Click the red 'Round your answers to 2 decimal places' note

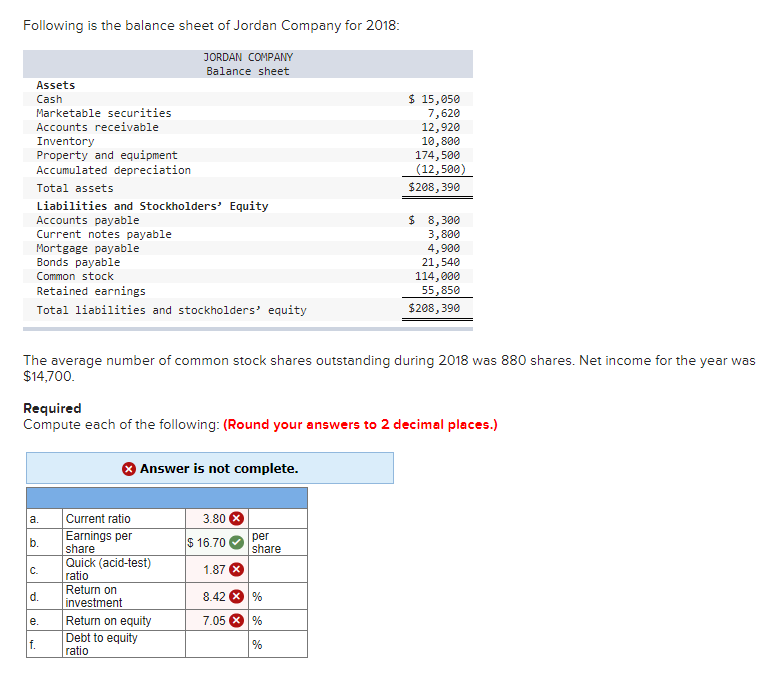(x=360, y=424)
